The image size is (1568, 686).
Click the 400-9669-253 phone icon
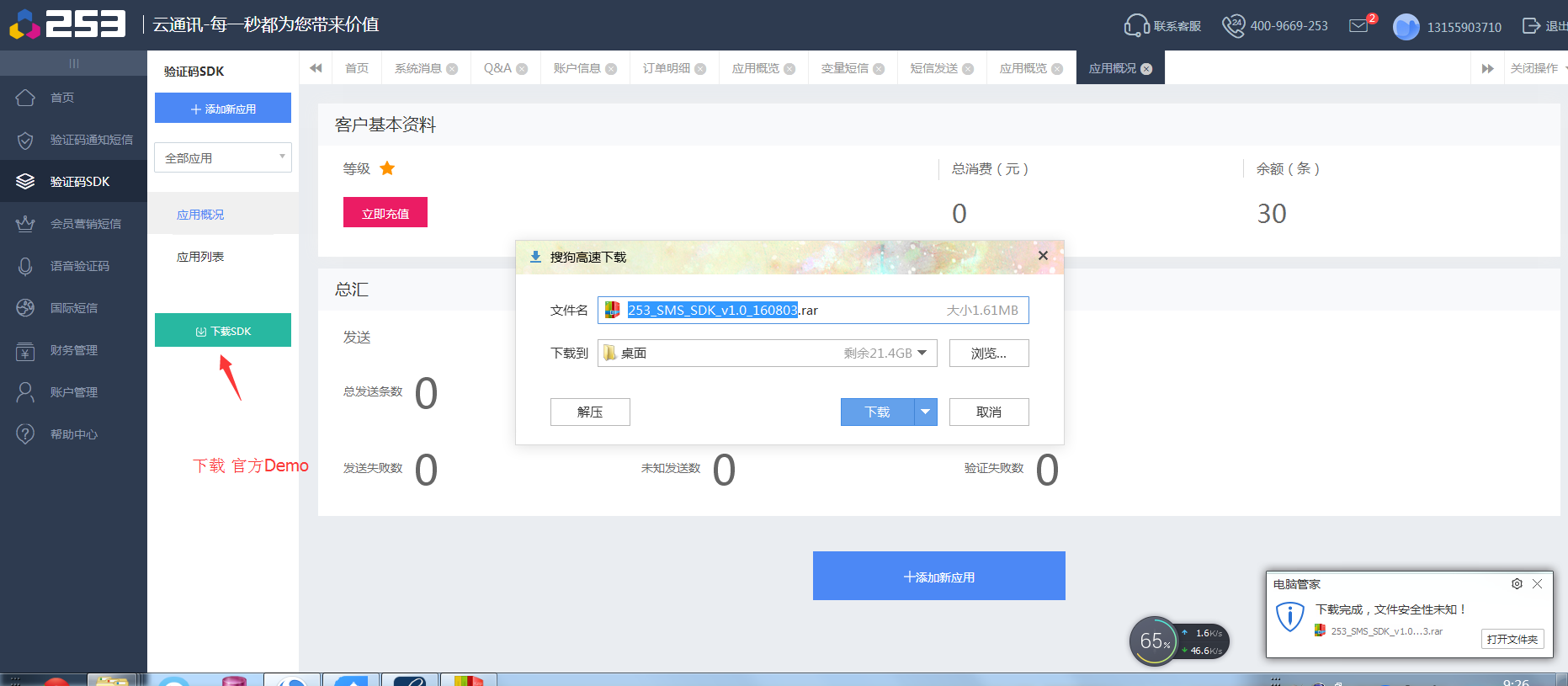(1233, 25)
